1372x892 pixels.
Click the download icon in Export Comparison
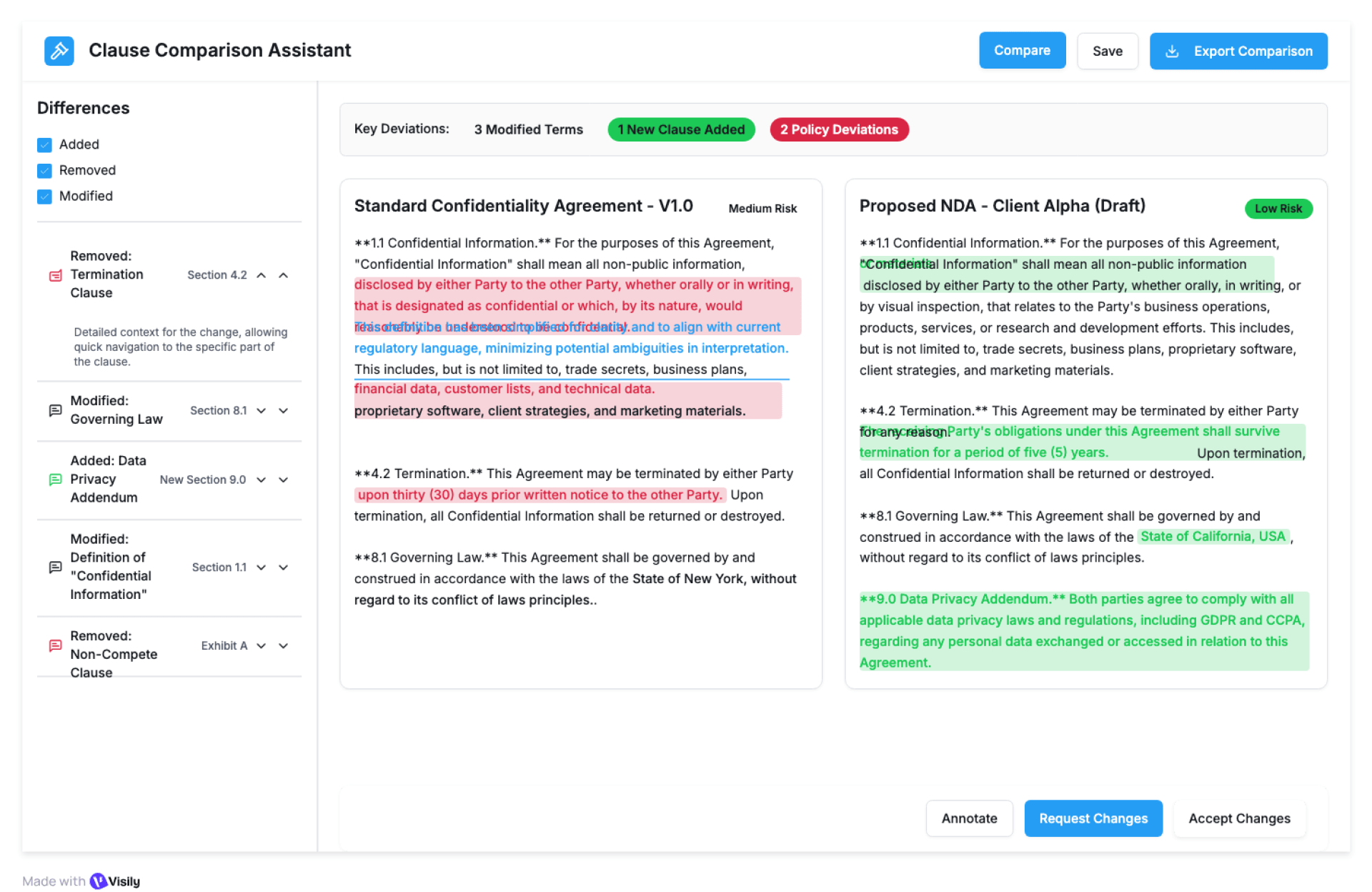(1172, 51)
